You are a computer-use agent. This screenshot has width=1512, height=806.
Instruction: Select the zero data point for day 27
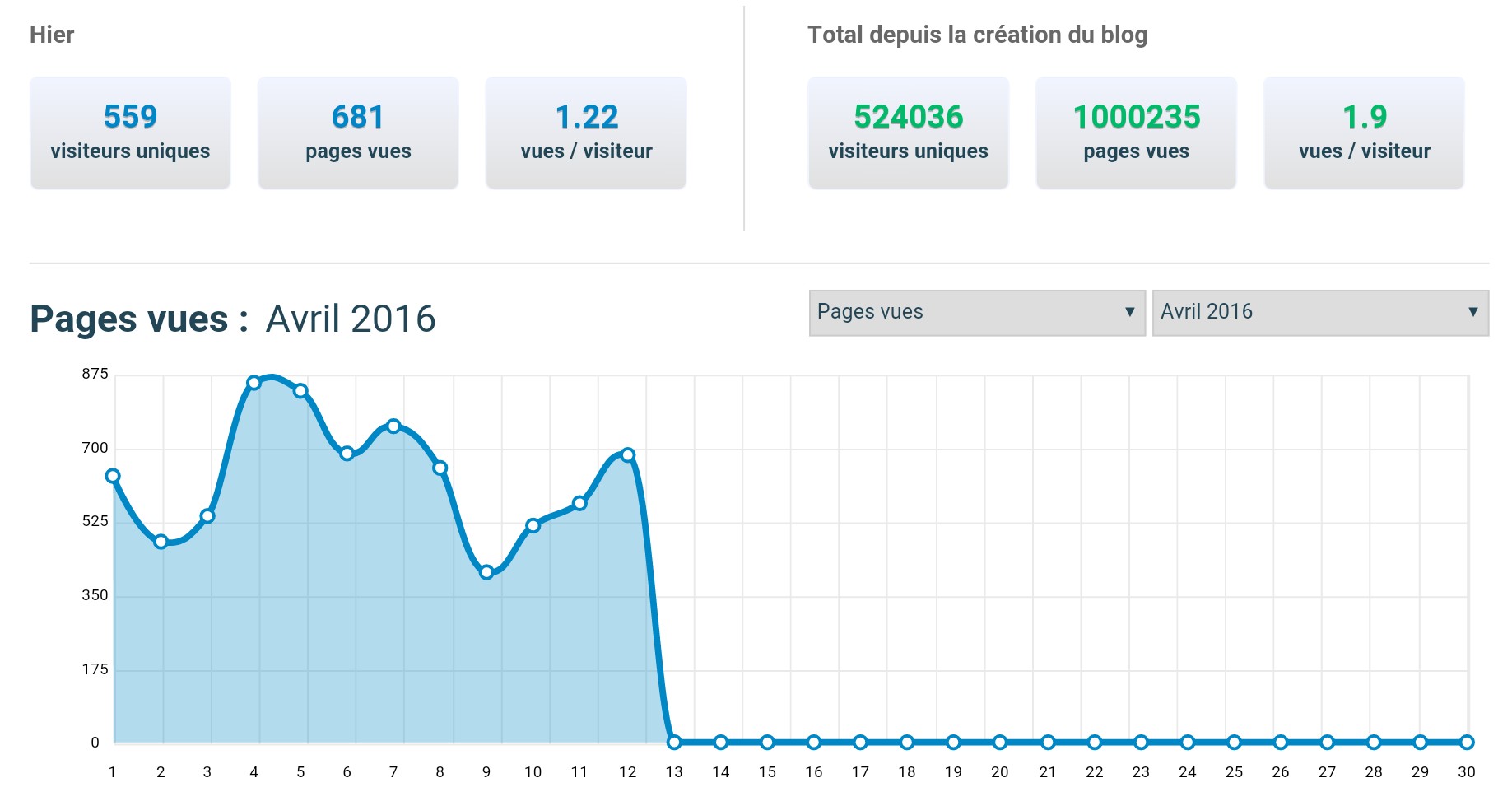point(1327,743)
